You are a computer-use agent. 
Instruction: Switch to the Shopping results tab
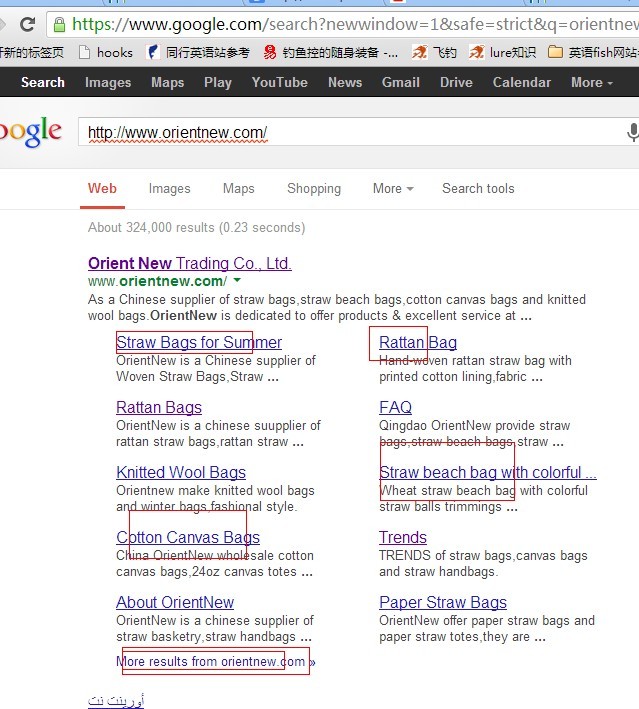pos(314,189)
